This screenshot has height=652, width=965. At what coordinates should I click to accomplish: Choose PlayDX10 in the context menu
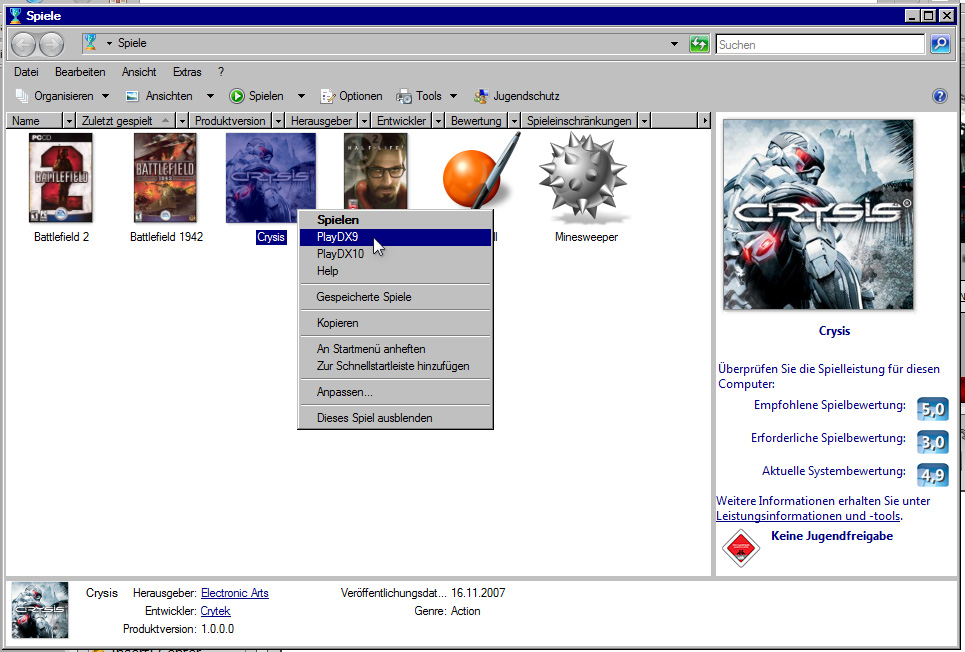click(x=395, y=254)
